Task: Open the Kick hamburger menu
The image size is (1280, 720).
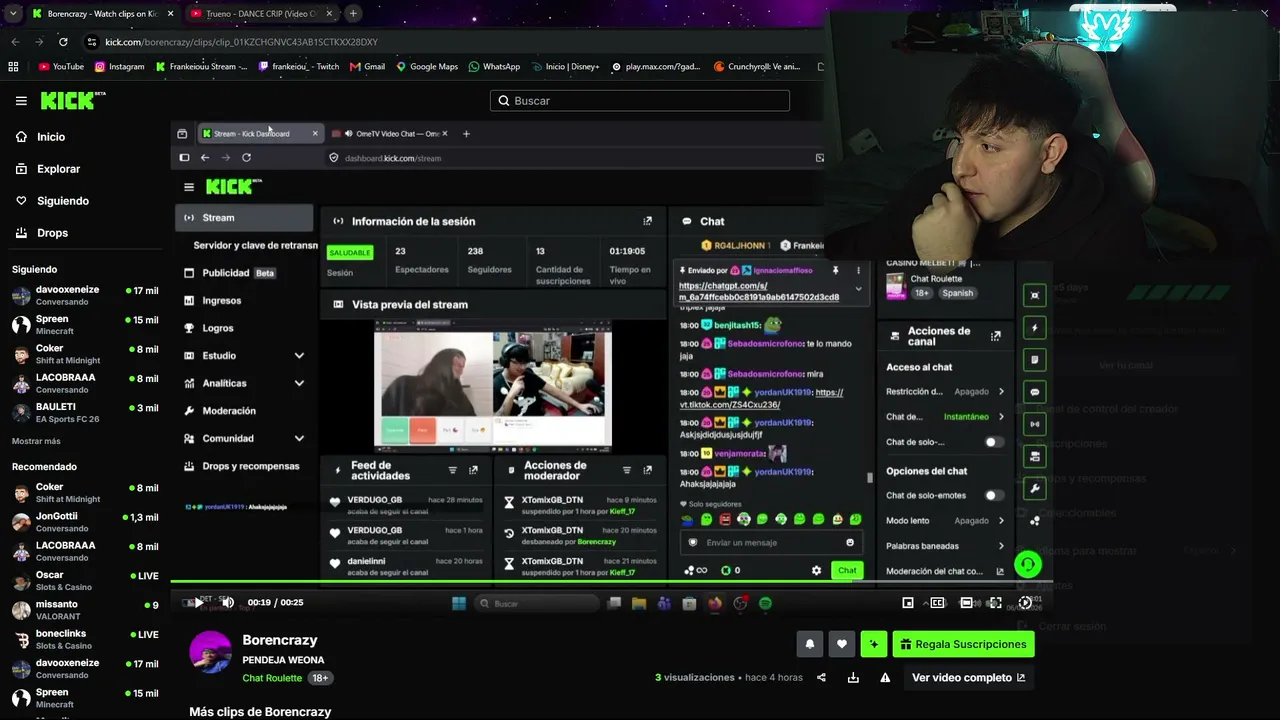Action: pyautogui.click(x=21, y=101)
